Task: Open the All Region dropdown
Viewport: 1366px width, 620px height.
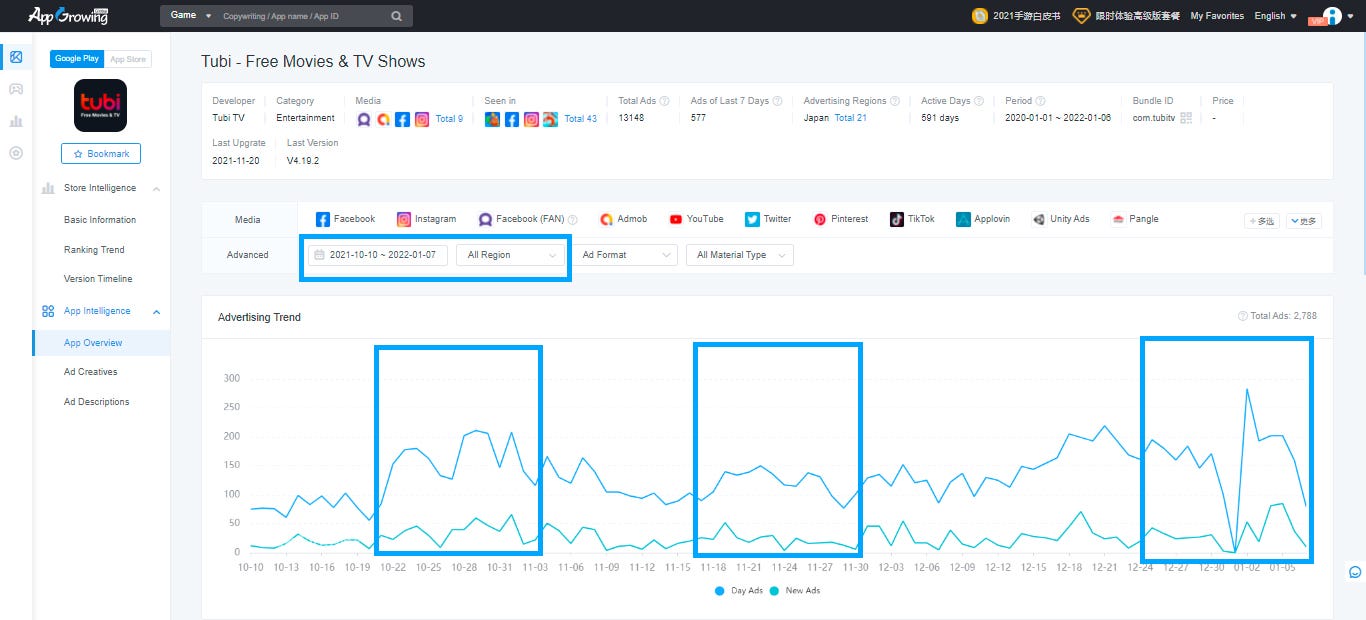Action: 511,255
